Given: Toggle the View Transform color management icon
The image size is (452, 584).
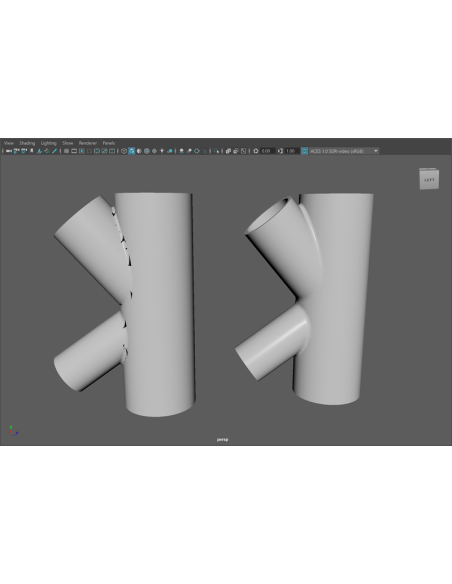Looking at the screenshot, I should (x=305, y=151).
